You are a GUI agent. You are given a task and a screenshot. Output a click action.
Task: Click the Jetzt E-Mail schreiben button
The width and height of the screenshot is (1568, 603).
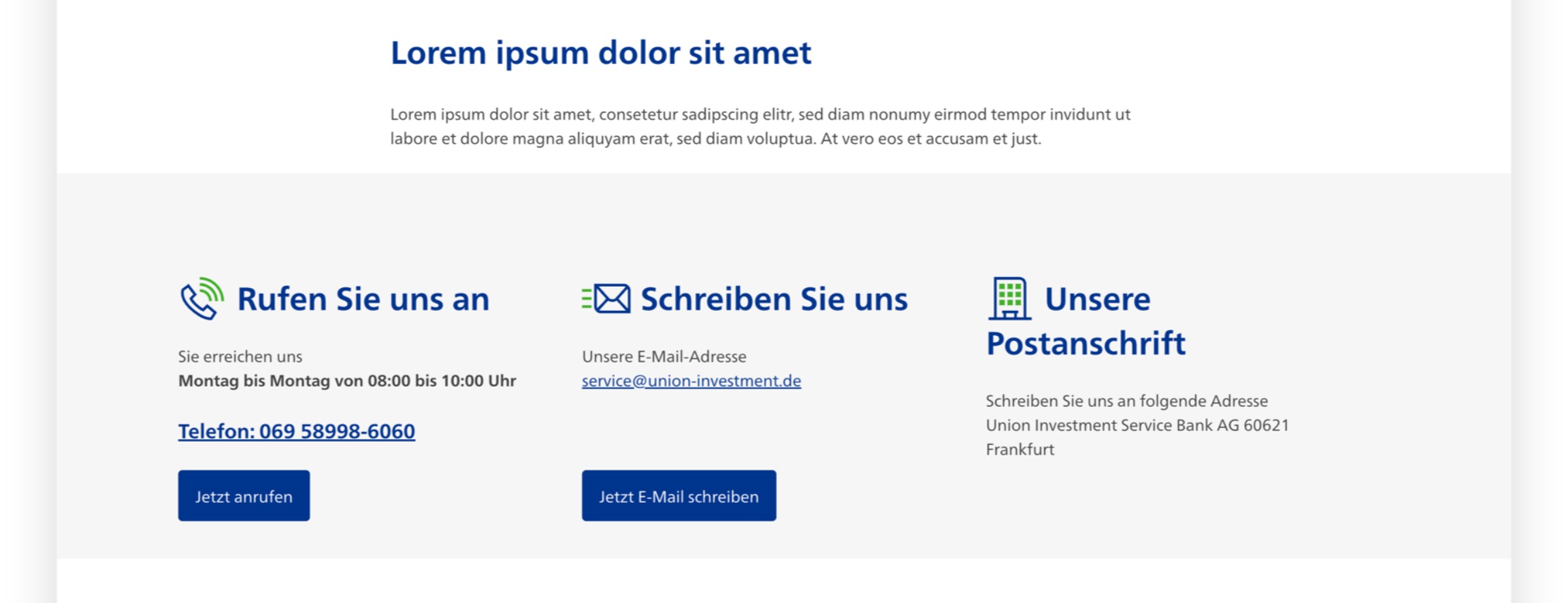point(679,496)
